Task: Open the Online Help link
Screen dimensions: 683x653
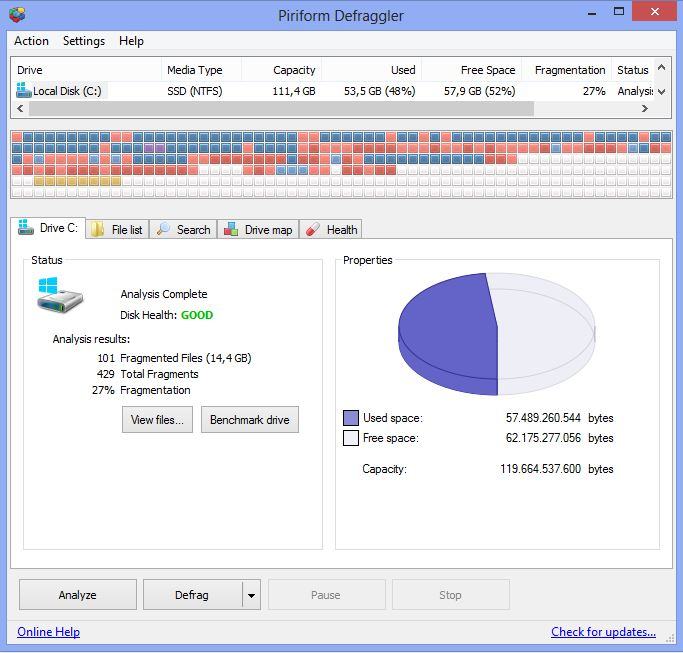Action: coord(48,632)
